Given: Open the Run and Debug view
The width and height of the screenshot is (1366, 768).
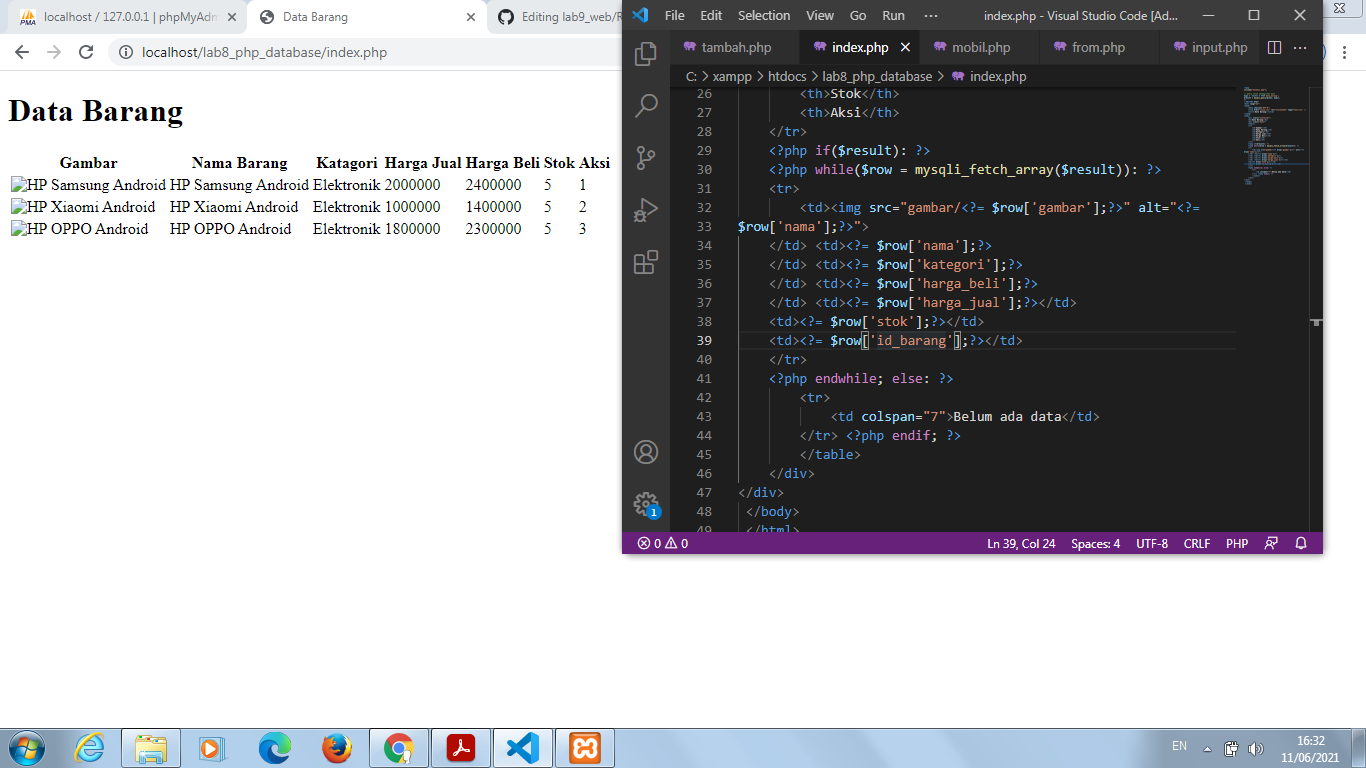Looking at the screenshot, I should click(x=646, y=210).
